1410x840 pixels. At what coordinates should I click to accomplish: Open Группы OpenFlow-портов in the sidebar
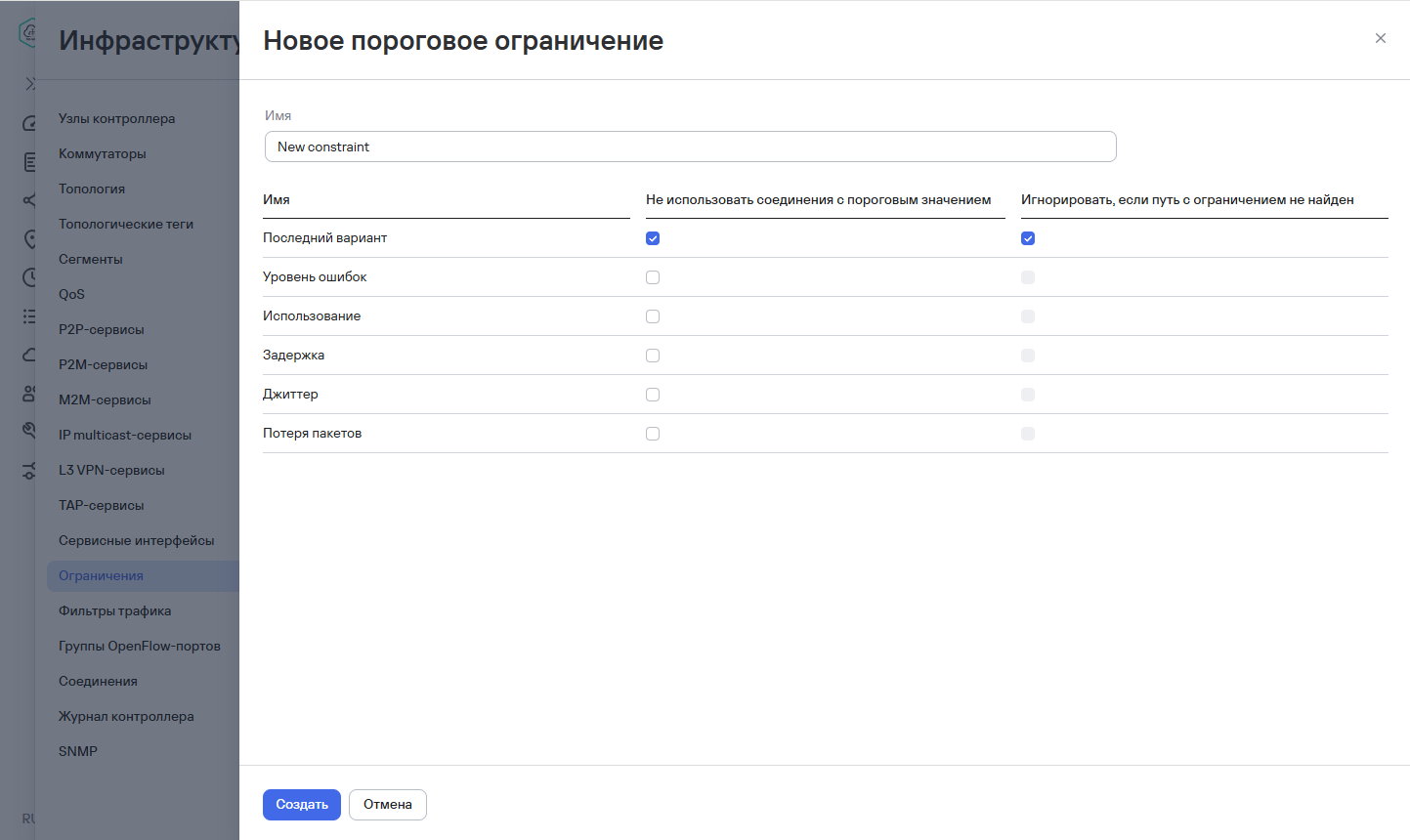(140, 646)
